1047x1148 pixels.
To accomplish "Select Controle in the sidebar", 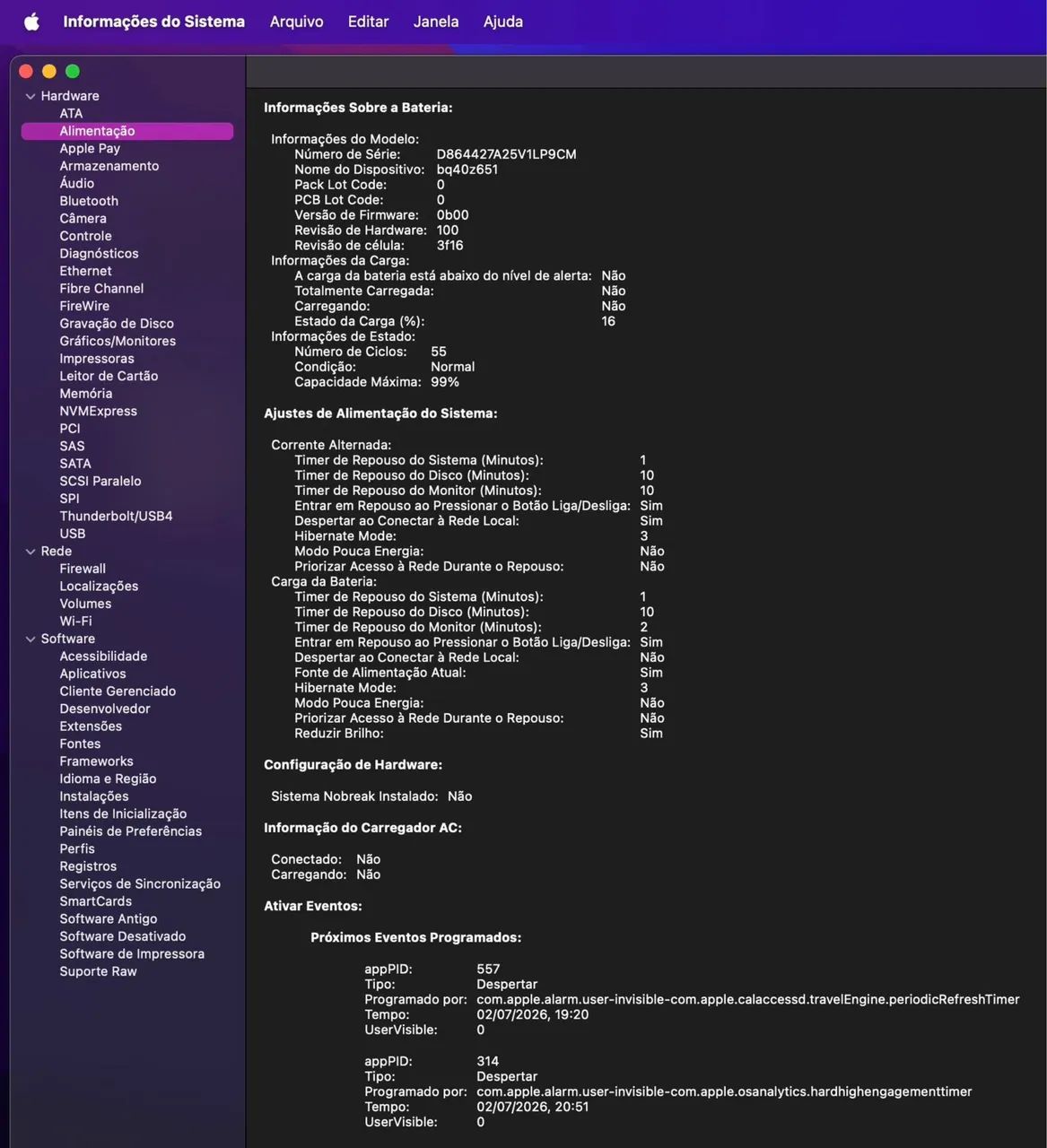I will pyautogui.click(x=86, y=236).
